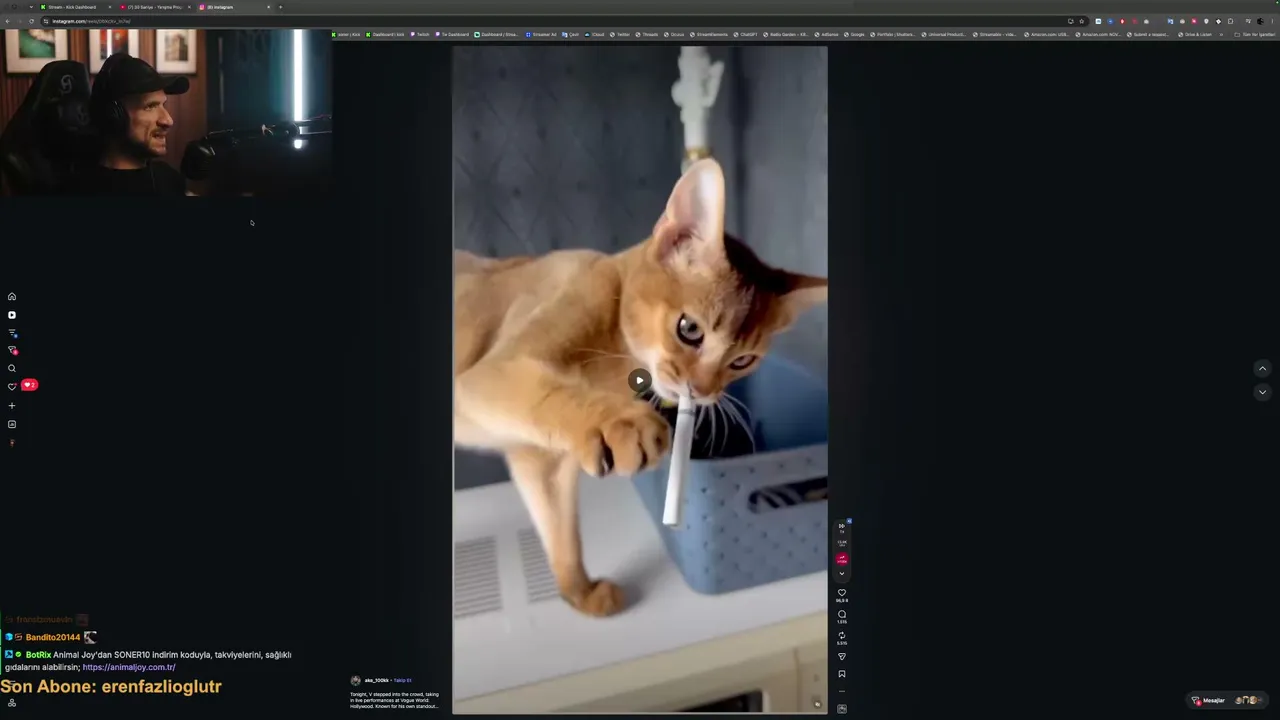Open the StreamElements bookmark

click(x=709, y=34)
